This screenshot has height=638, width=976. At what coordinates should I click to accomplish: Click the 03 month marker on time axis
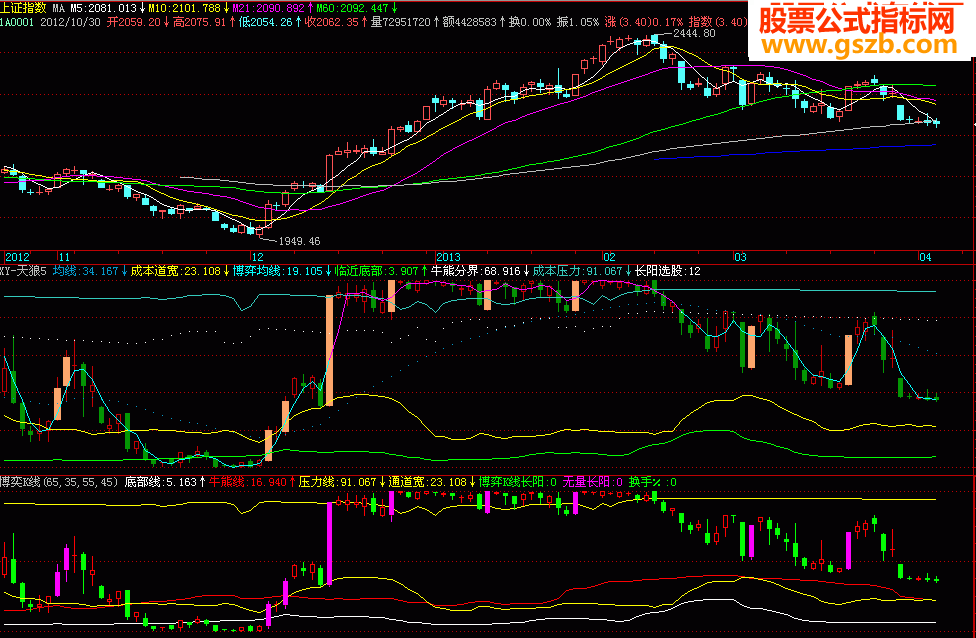coord(740,257)
